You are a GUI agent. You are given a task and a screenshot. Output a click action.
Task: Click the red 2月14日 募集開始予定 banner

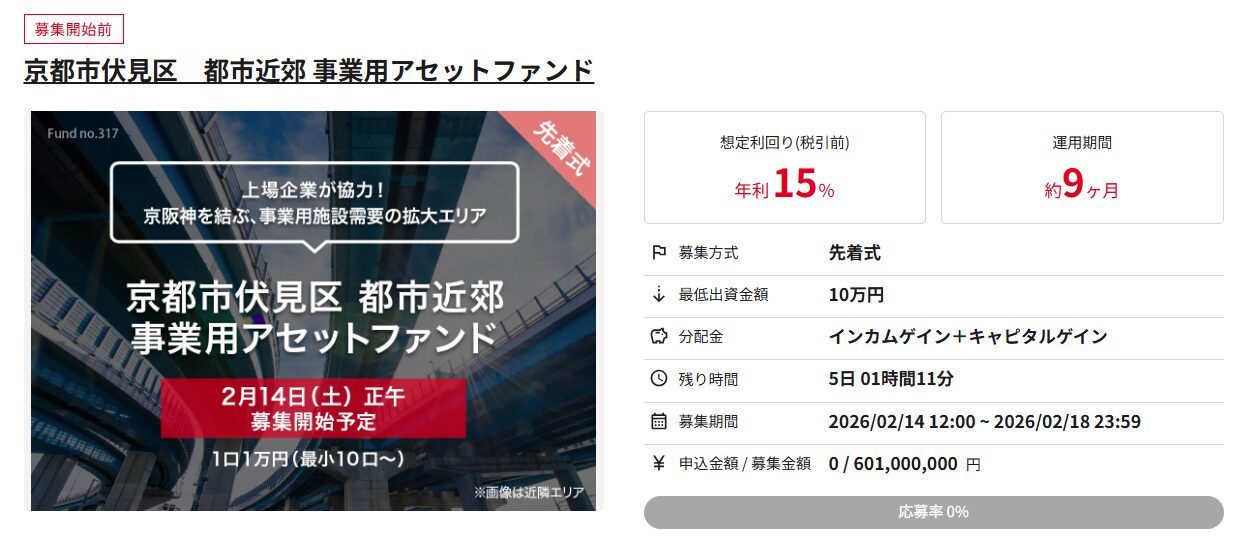tap(314, 408)
